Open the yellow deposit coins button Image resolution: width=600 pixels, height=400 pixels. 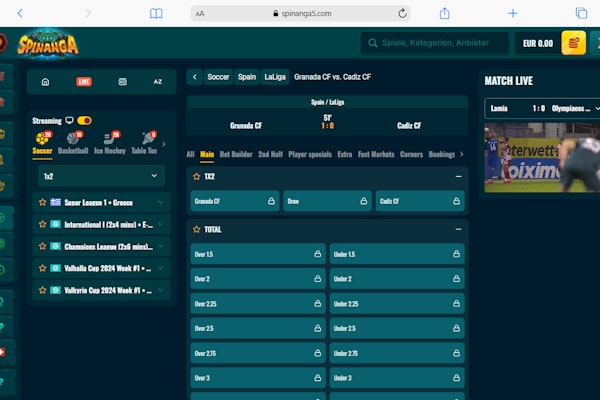click(573, 43)
